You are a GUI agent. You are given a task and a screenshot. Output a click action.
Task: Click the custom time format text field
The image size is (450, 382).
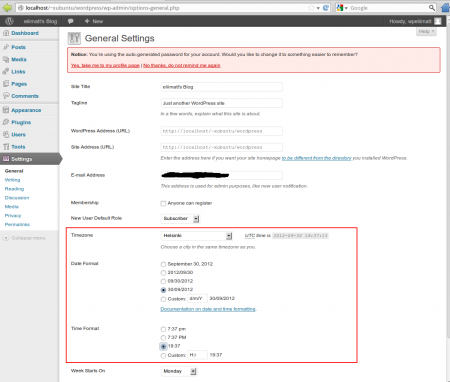(198, 355)
